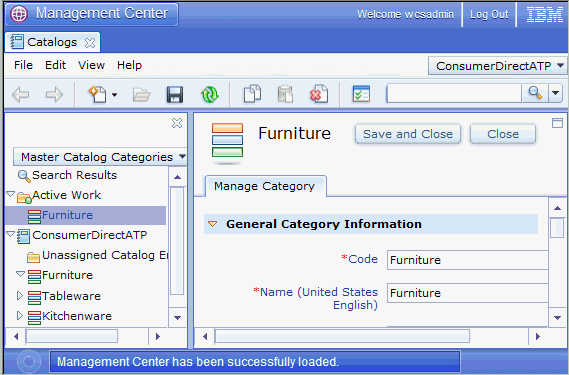569x375 pixels.
Task: Click the New document toolbar icon
Action: (97, 94)
